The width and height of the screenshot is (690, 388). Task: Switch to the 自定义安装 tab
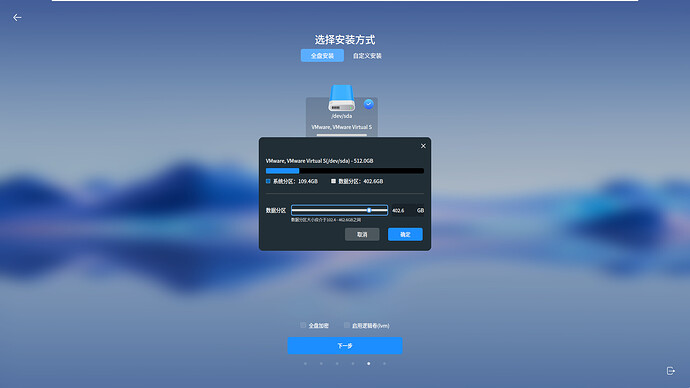click(x=367, y=56)
